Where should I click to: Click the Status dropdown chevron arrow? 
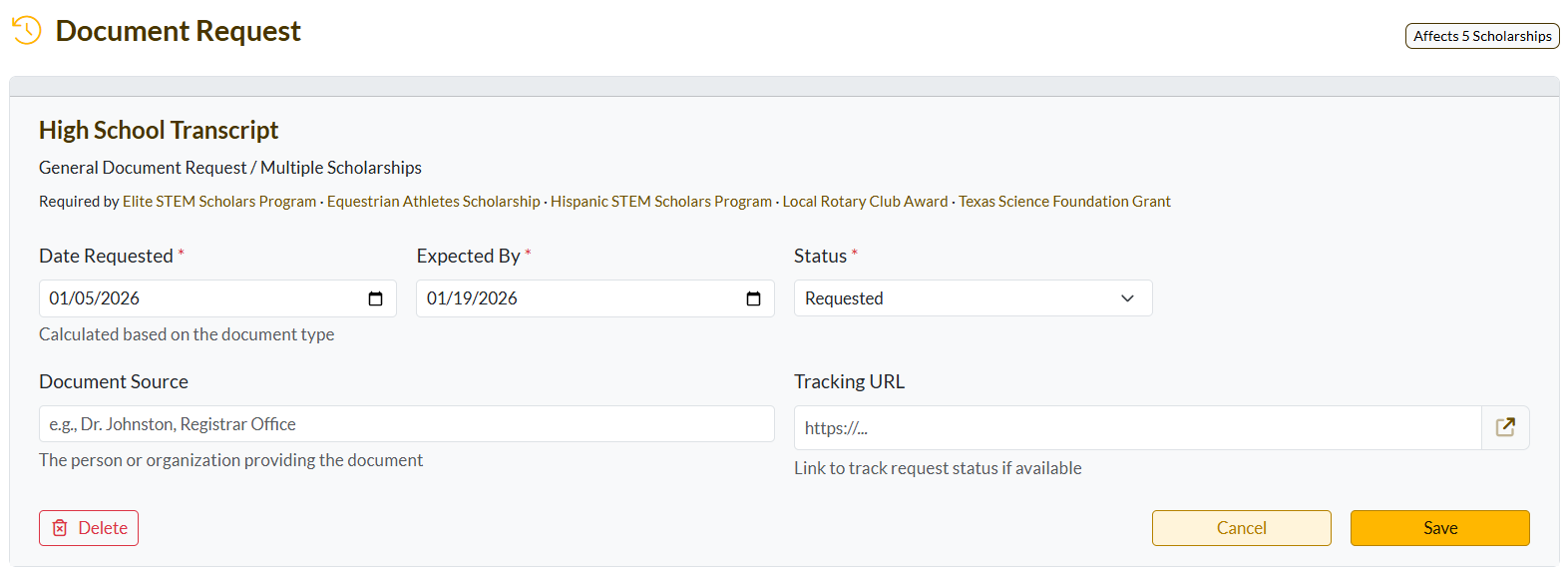coord(1127,298)
